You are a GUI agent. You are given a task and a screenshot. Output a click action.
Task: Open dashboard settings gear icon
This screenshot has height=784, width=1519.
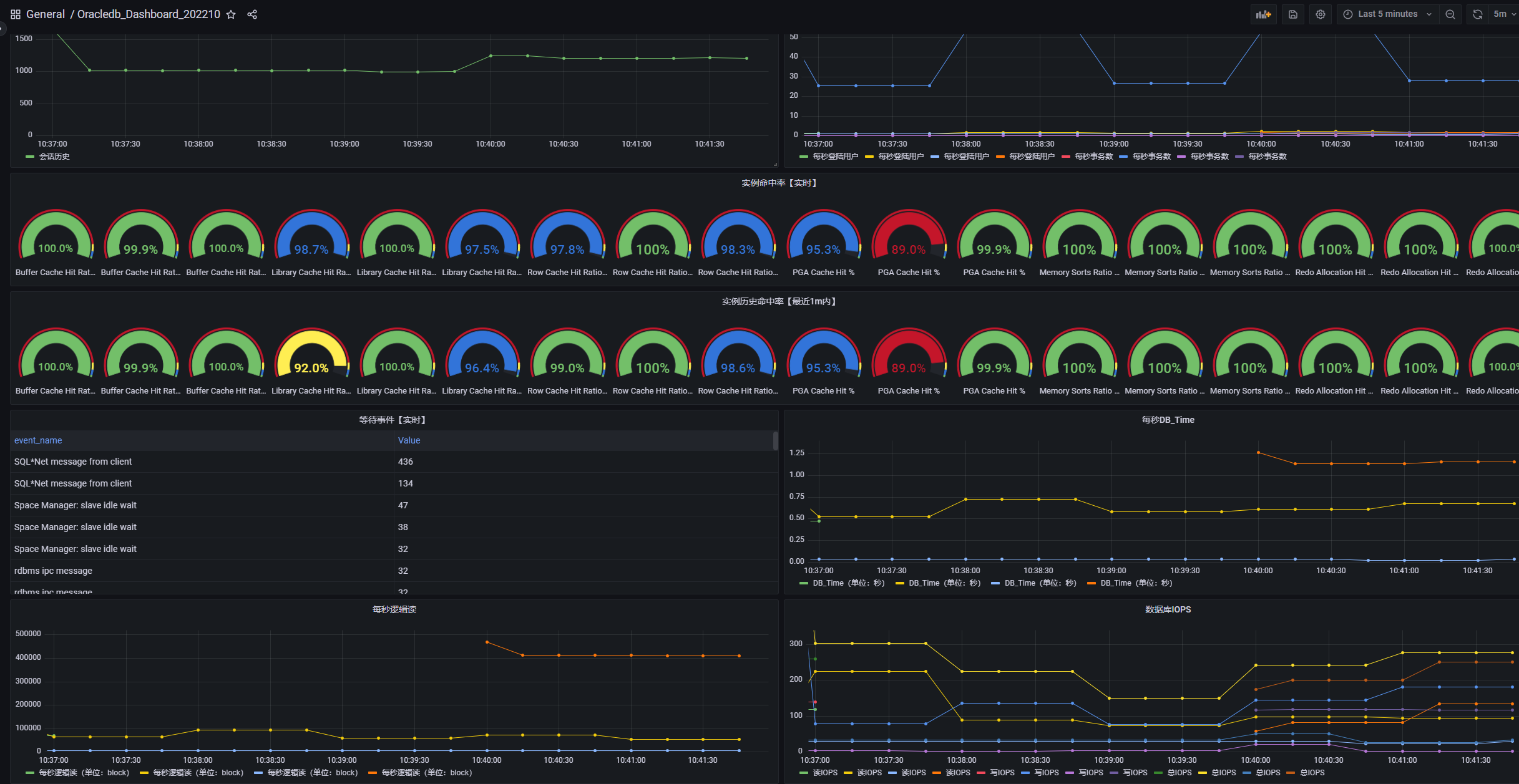(x=1321, y=14)
